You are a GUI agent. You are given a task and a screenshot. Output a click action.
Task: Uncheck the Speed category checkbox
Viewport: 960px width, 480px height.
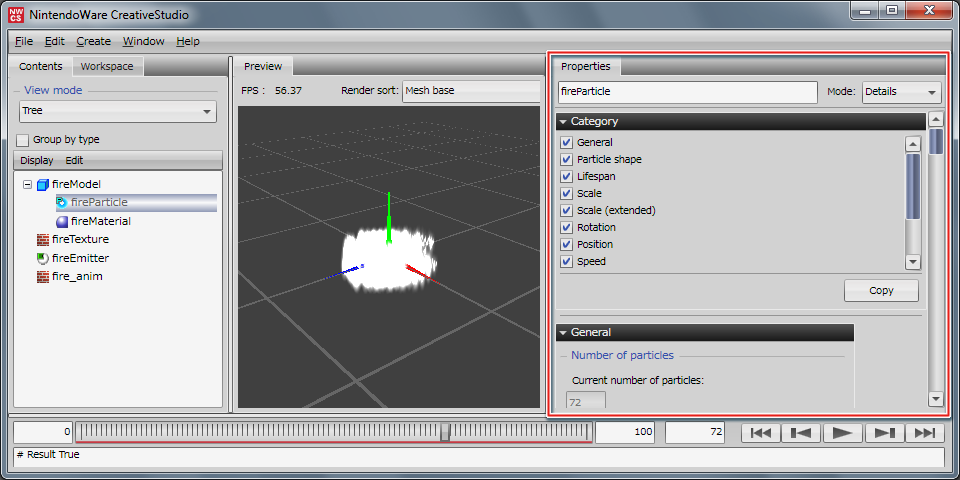(x=566, y=262)
